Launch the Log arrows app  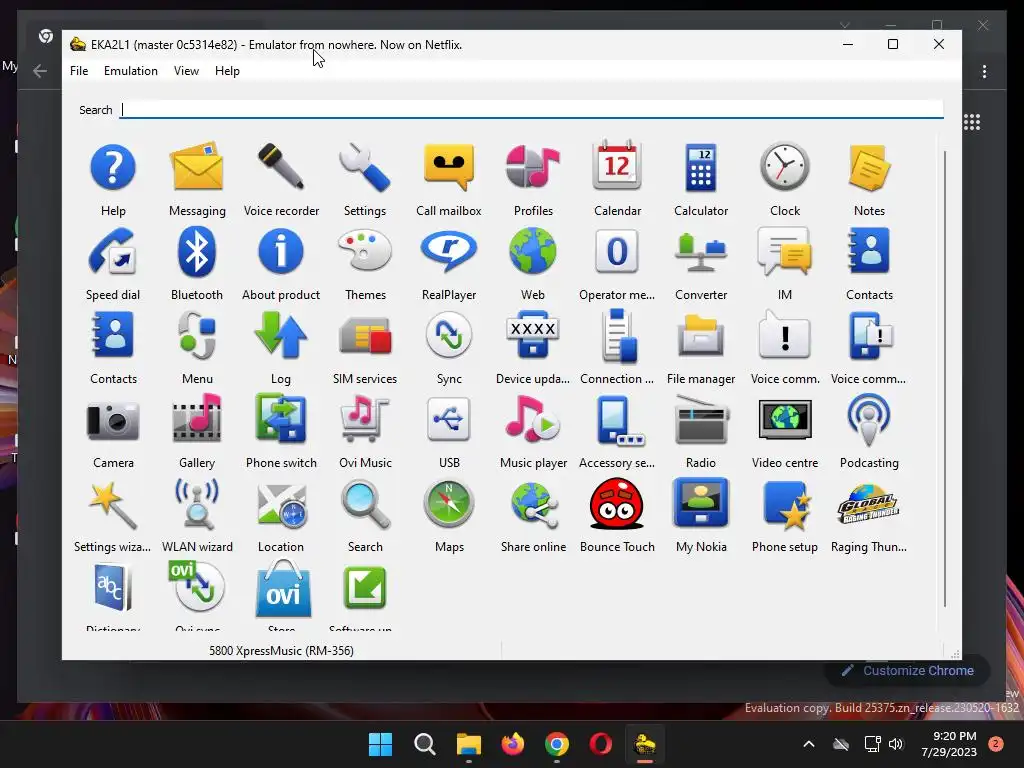[x=281, y=335]
